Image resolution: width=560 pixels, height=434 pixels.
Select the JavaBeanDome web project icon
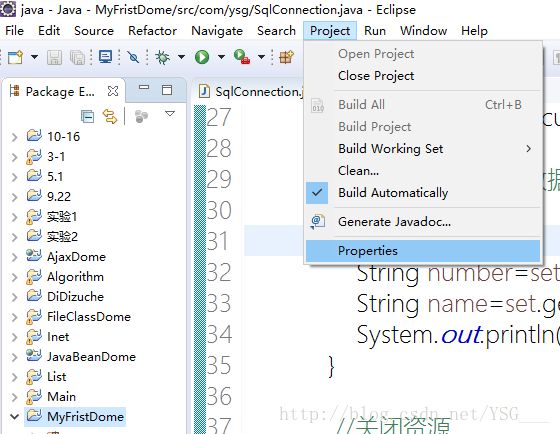click(34, 356)
